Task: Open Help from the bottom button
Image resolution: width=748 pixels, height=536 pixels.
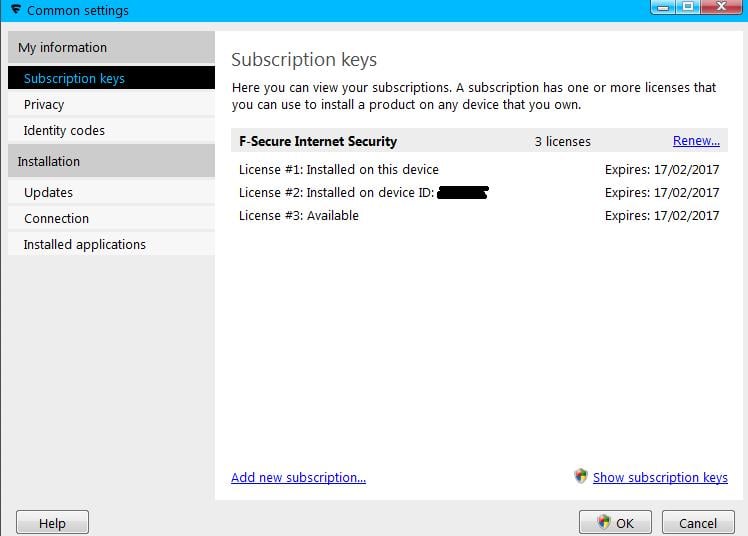Action: tap(52, 523)
